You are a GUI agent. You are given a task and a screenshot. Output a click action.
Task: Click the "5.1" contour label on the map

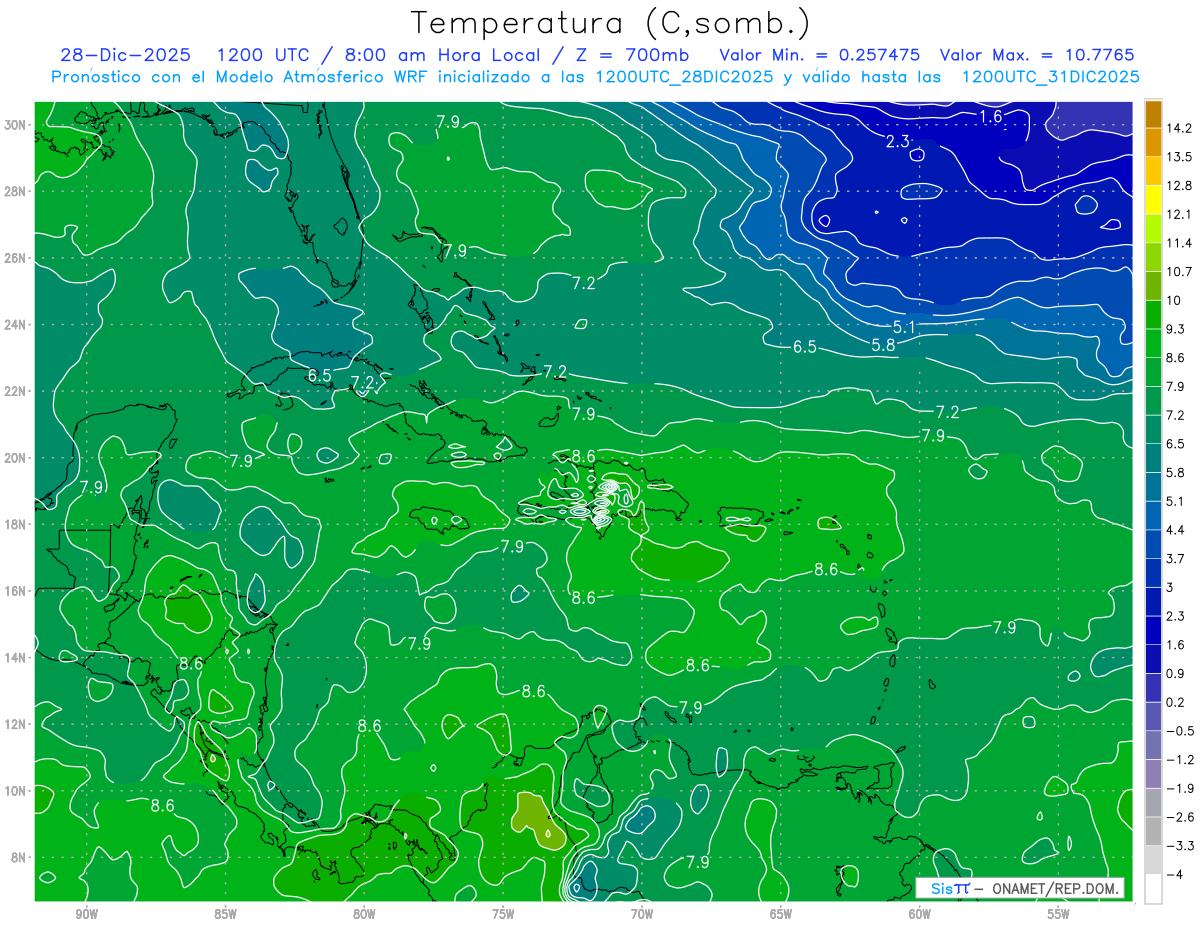click(904, 326)
